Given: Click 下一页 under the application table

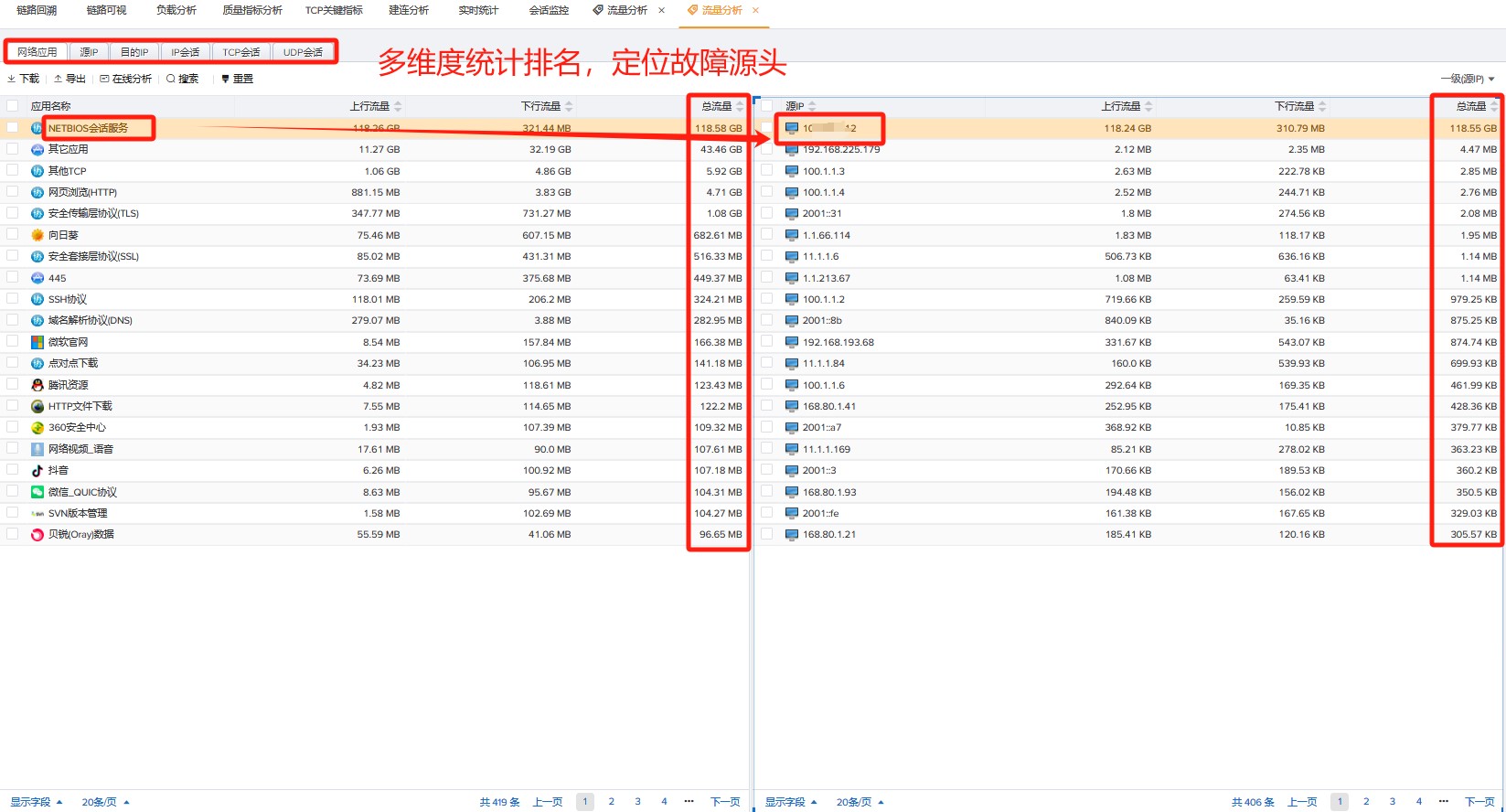Looking at the screenshot, I should (x=725, y=802).
